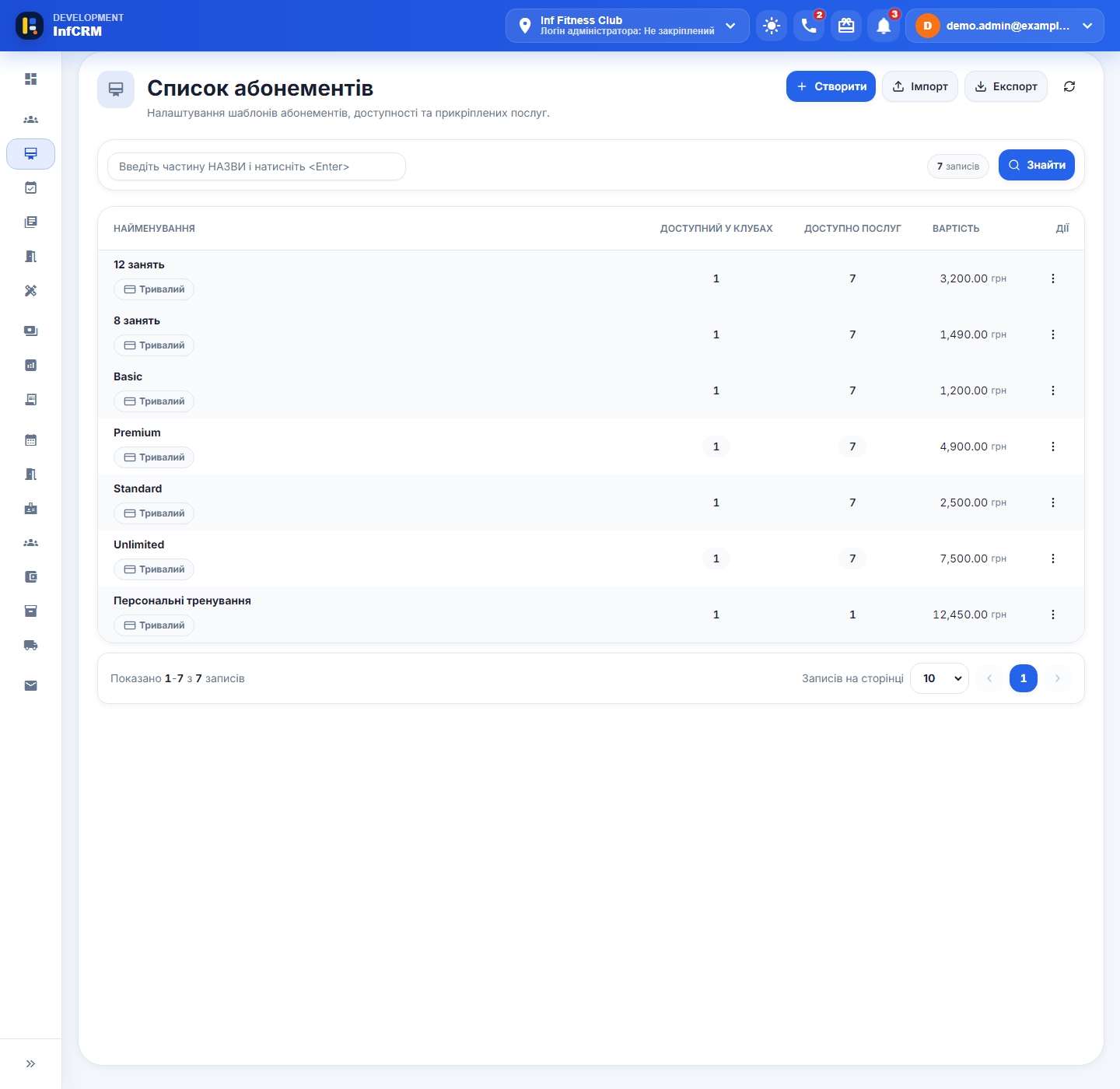Viewport: 1120px width, 1089px height.
Task: Open the ID badge staff sidebar icon
Action: click(x=30, y=509)
